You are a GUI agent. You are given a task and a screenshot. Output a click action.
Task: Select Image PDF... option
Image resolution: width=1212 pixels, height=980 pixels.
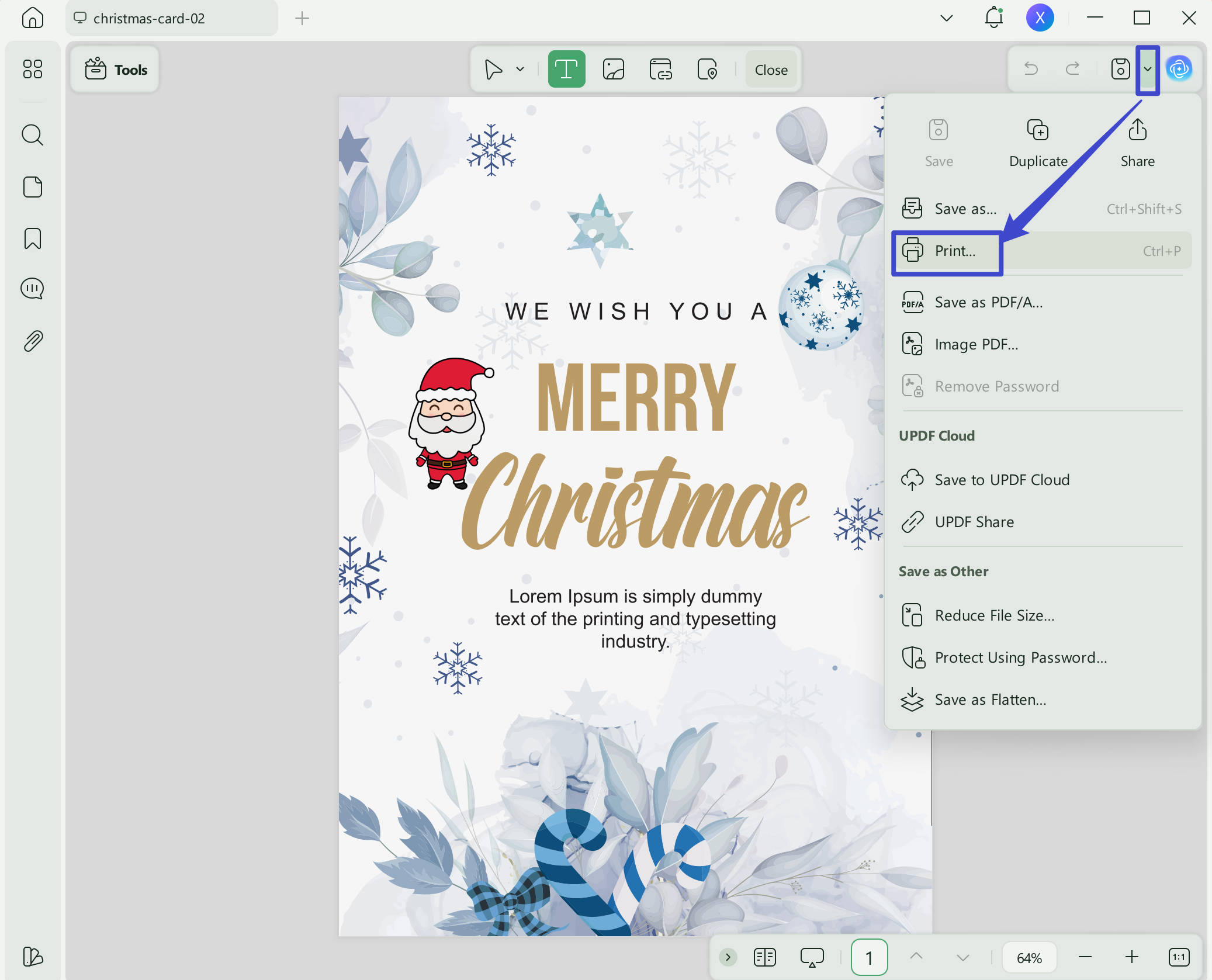pos(1043,344)
